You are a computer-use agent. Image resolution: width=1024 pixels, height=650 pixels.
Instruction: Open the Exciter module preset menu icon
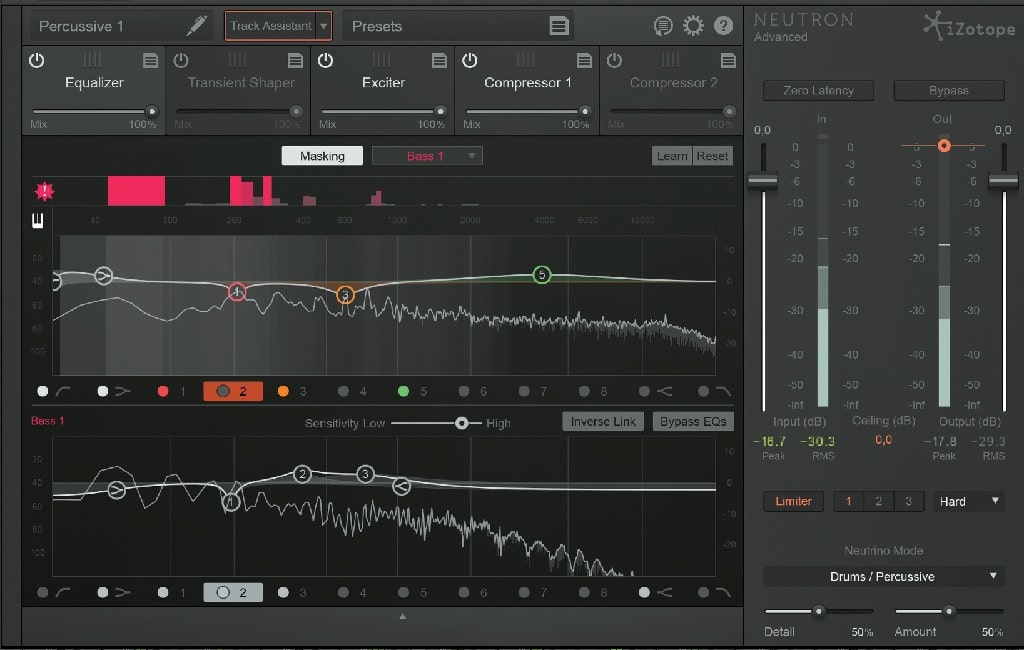440,61
